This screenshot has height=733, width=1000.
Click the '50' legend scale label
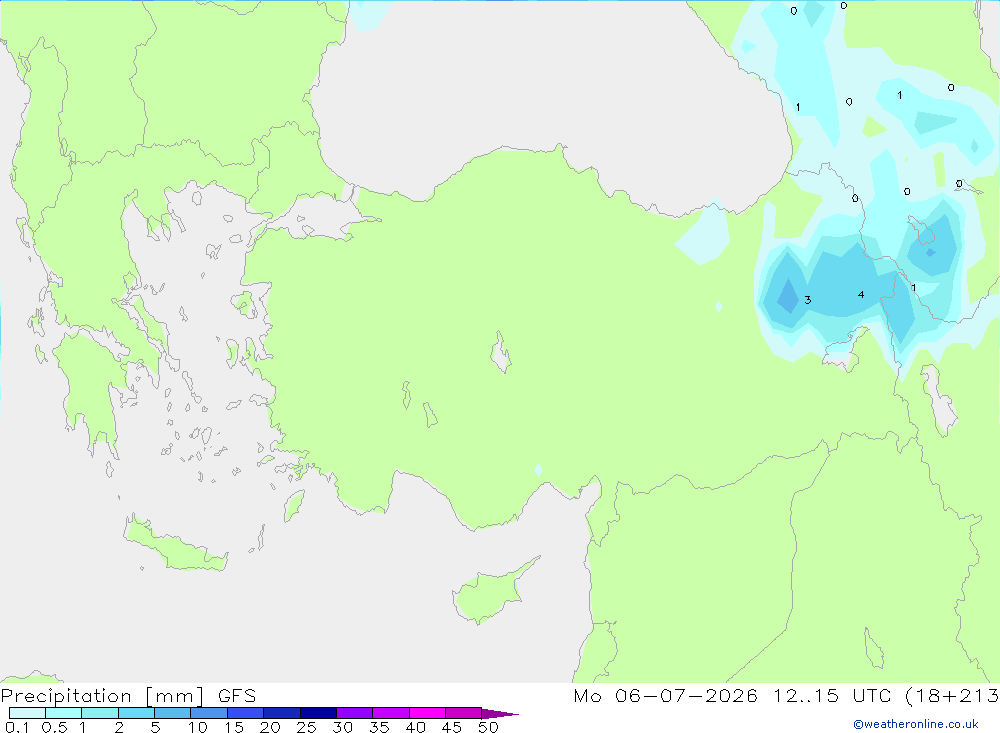coord(488,727)
